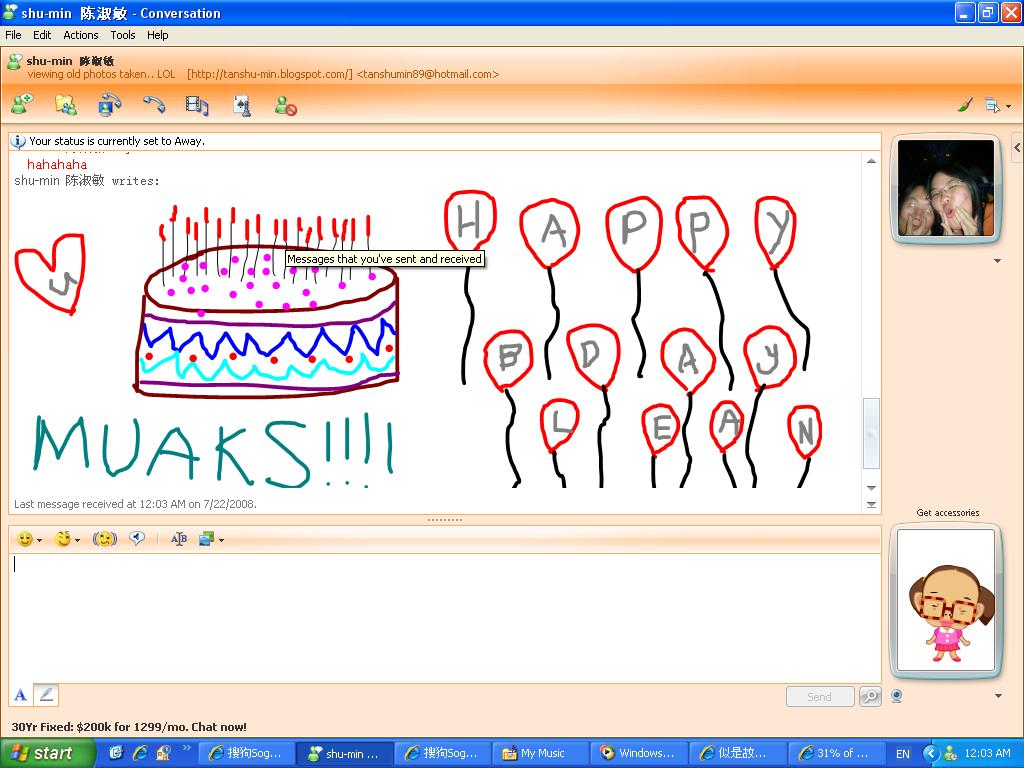Viewport: 1024px width, 768px height.
Task: Open the Help menu
Action: tap(157, 35)
